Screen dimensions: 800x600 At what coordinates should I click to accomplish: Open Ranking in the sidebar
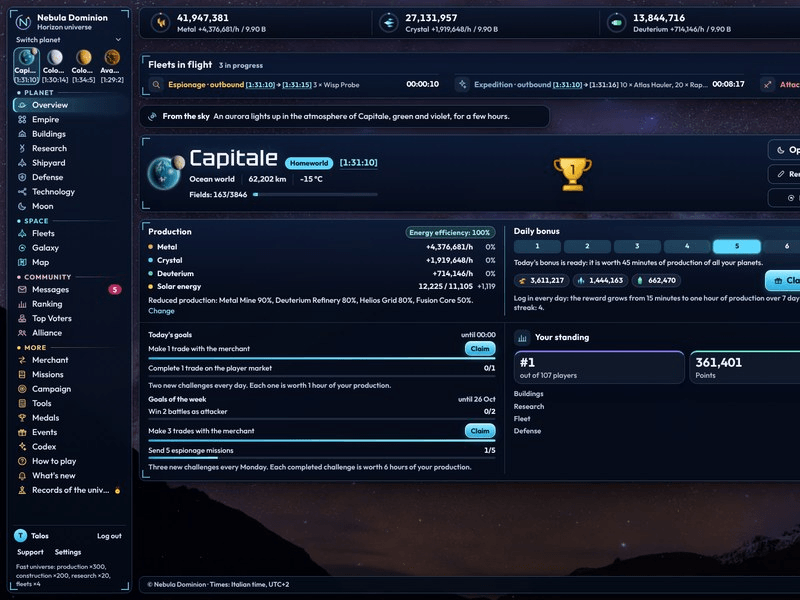(69, 304)
